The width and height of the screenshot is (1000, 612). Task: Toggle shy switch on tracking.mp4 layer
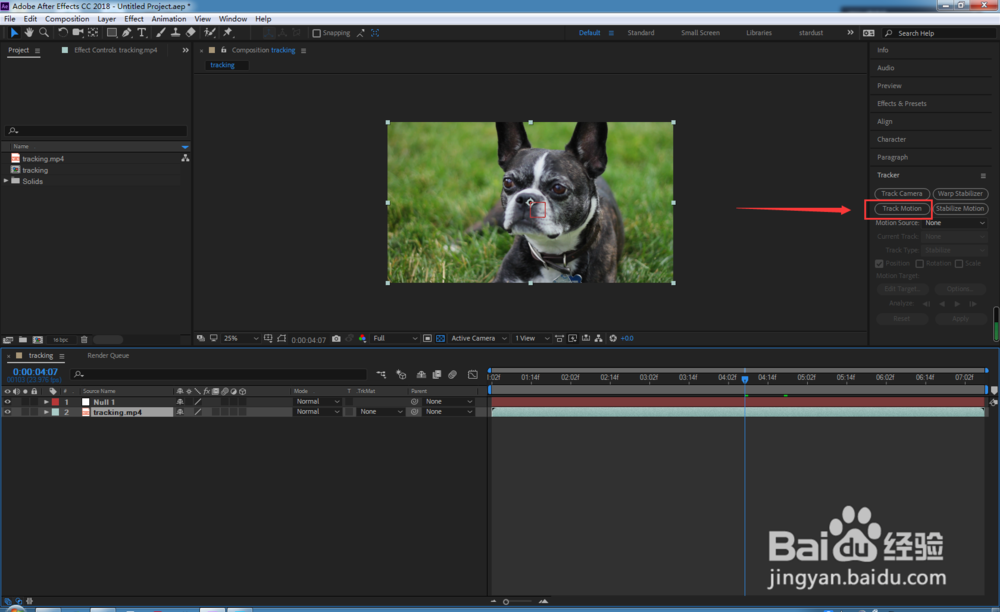[x=180, y=412]
